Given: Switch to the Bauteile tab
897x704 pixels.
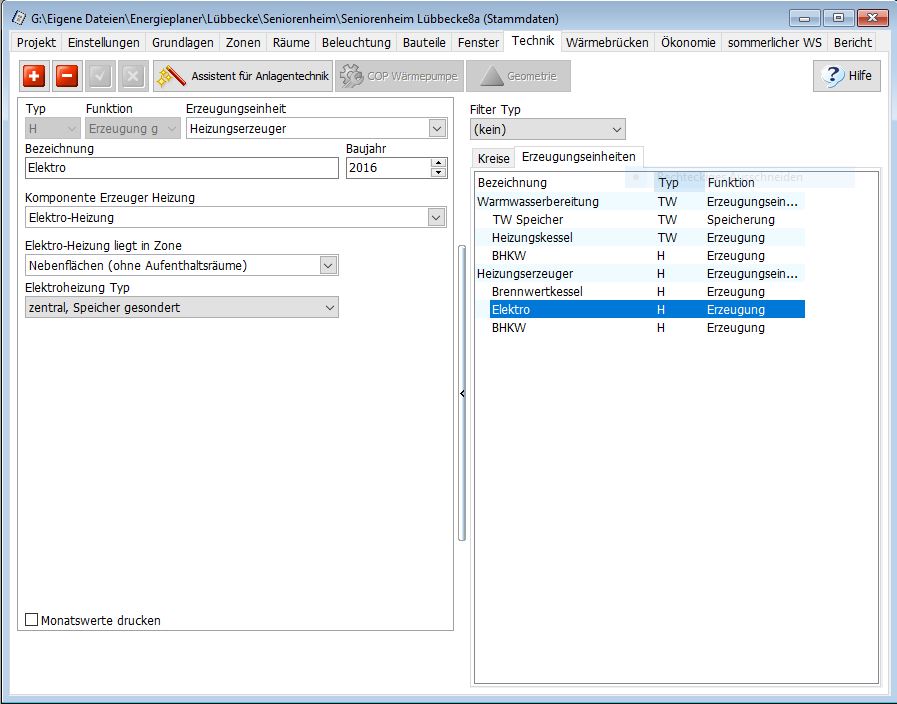Looking at the screenshot, I should (x=424, y=42).
